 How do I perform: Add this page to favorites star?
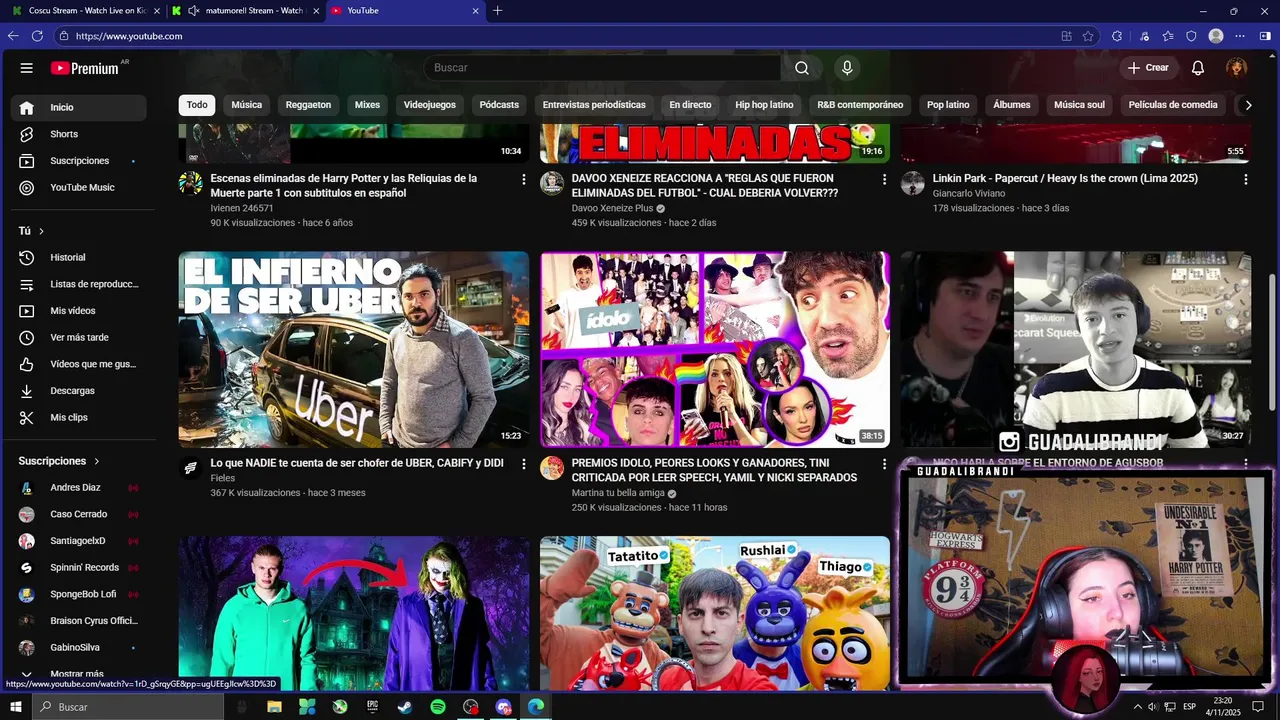click(1088, 36)
